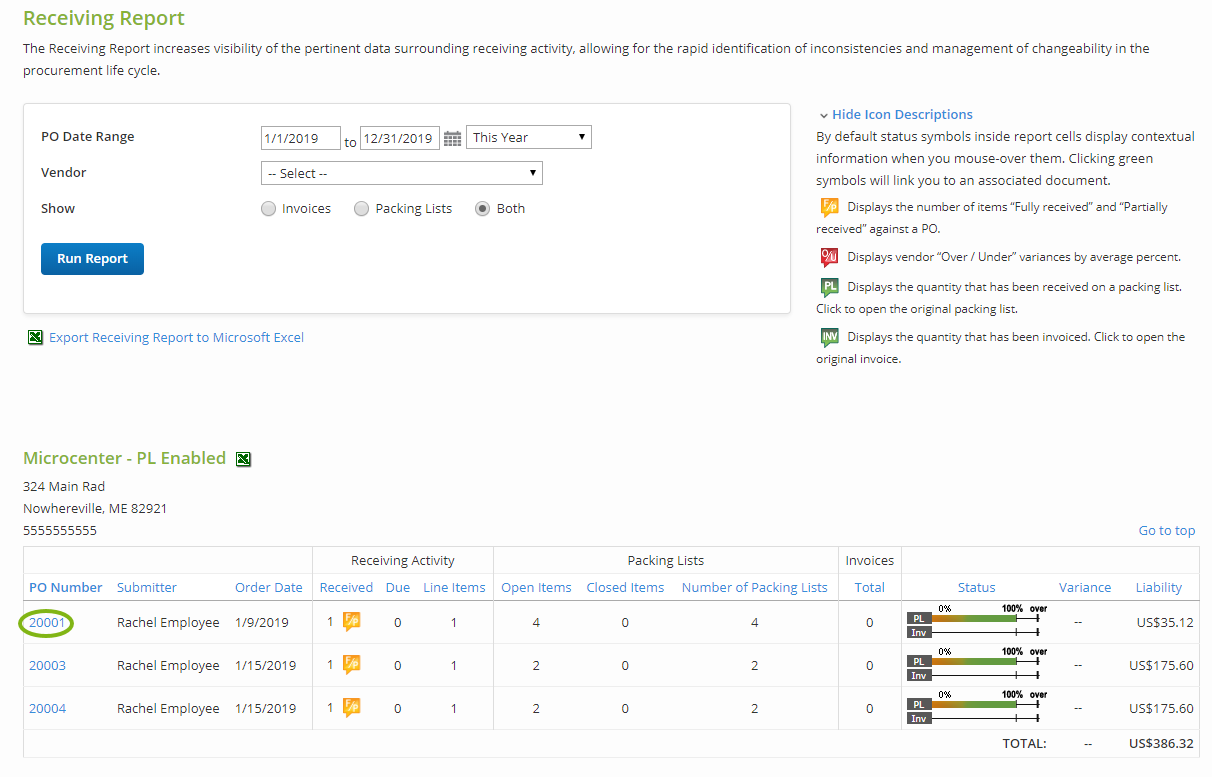Click the status progress bar for PO 20004

point(977,708)
